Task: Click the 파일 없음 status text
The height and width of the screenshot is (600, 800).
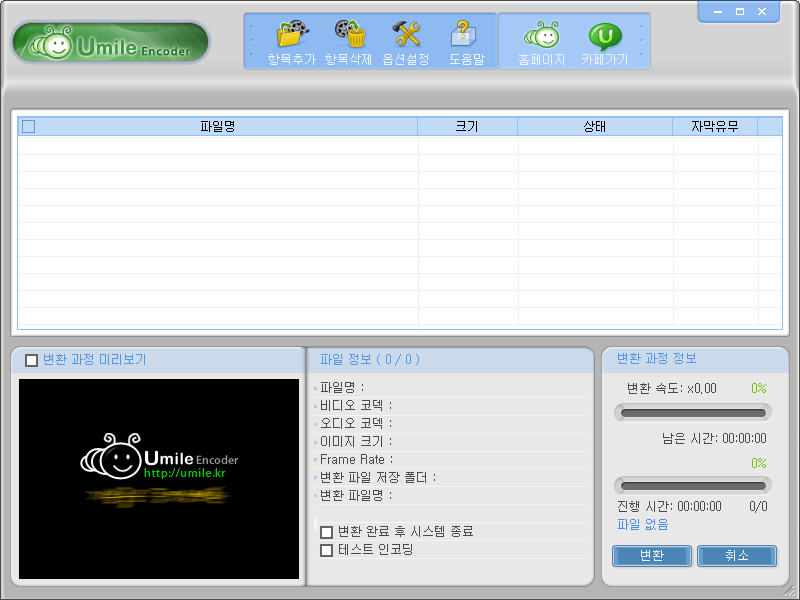Action: tap(643, 524)
